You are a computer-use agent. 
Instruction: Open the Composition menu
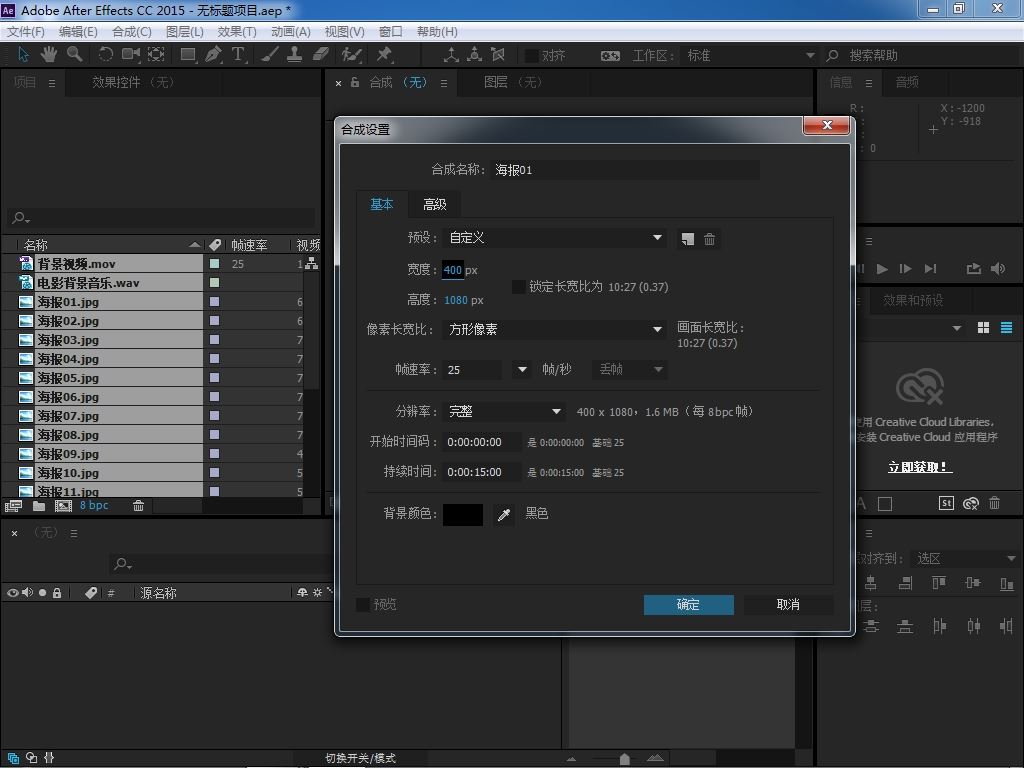pos(132,31)
